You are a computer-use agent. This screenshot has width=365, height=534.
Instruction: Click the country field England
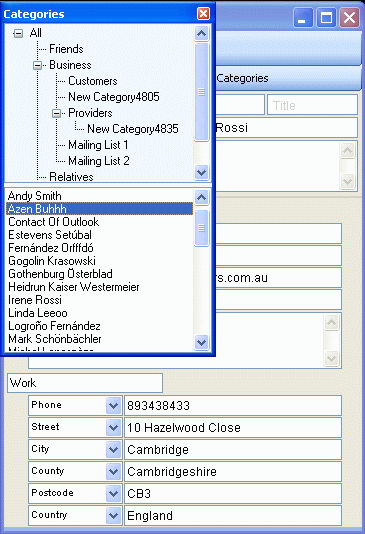[x=233, y=516]
